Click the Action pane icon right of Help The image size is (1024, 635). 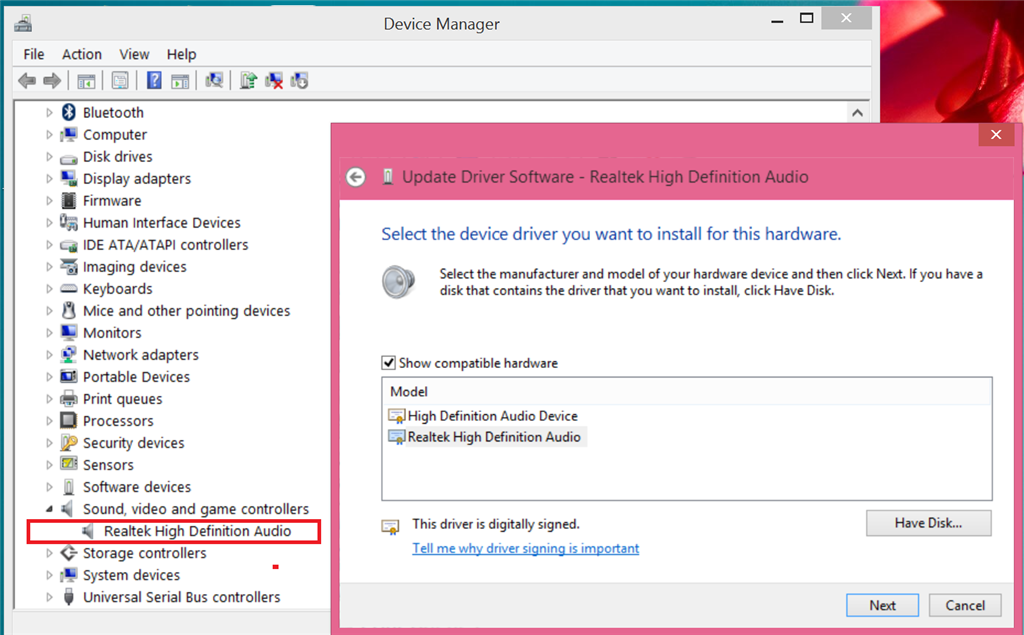point(180,80)
